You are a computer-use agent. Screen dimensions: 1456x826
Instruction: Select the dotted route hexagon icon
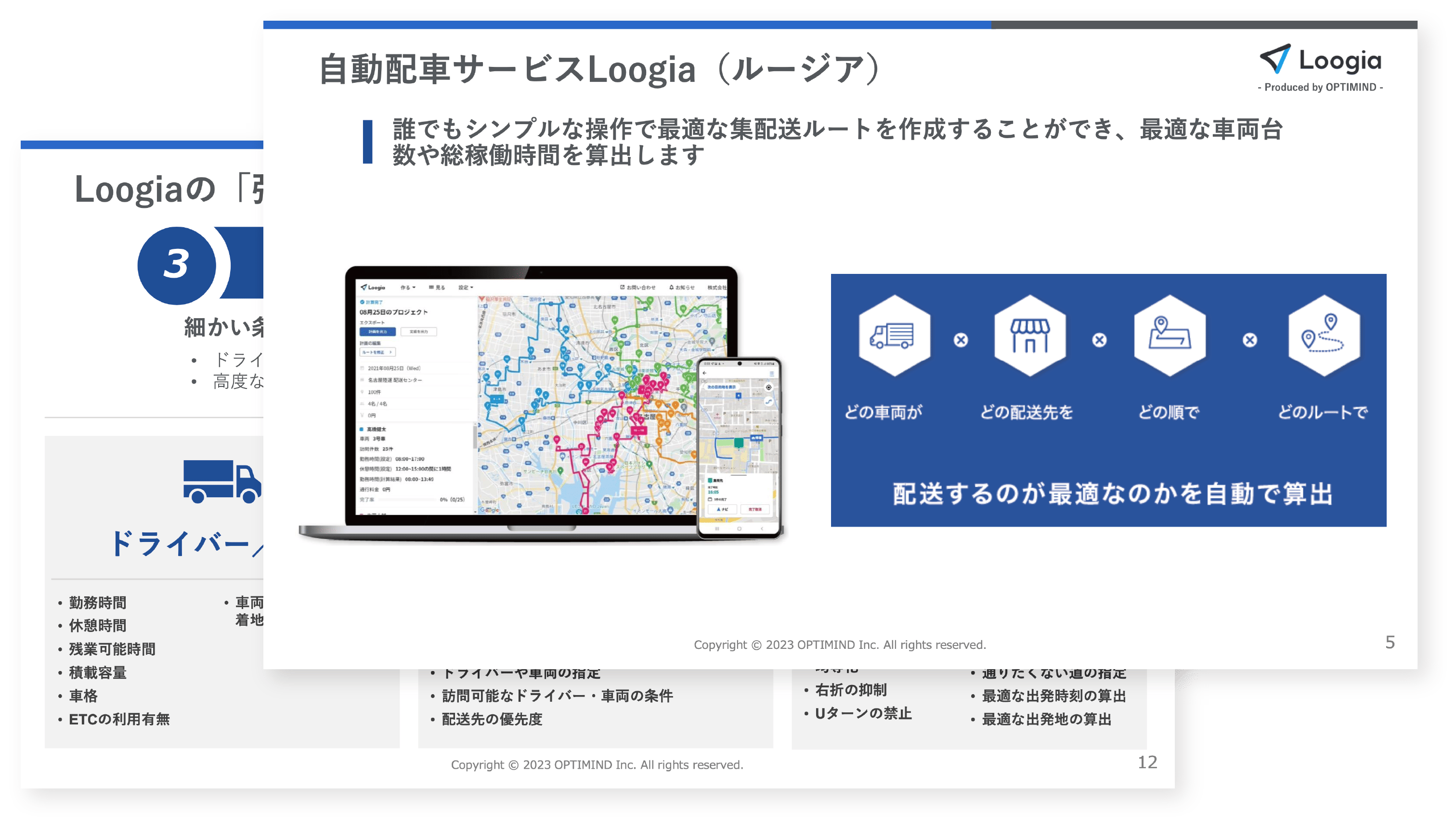click(1324, 336)
